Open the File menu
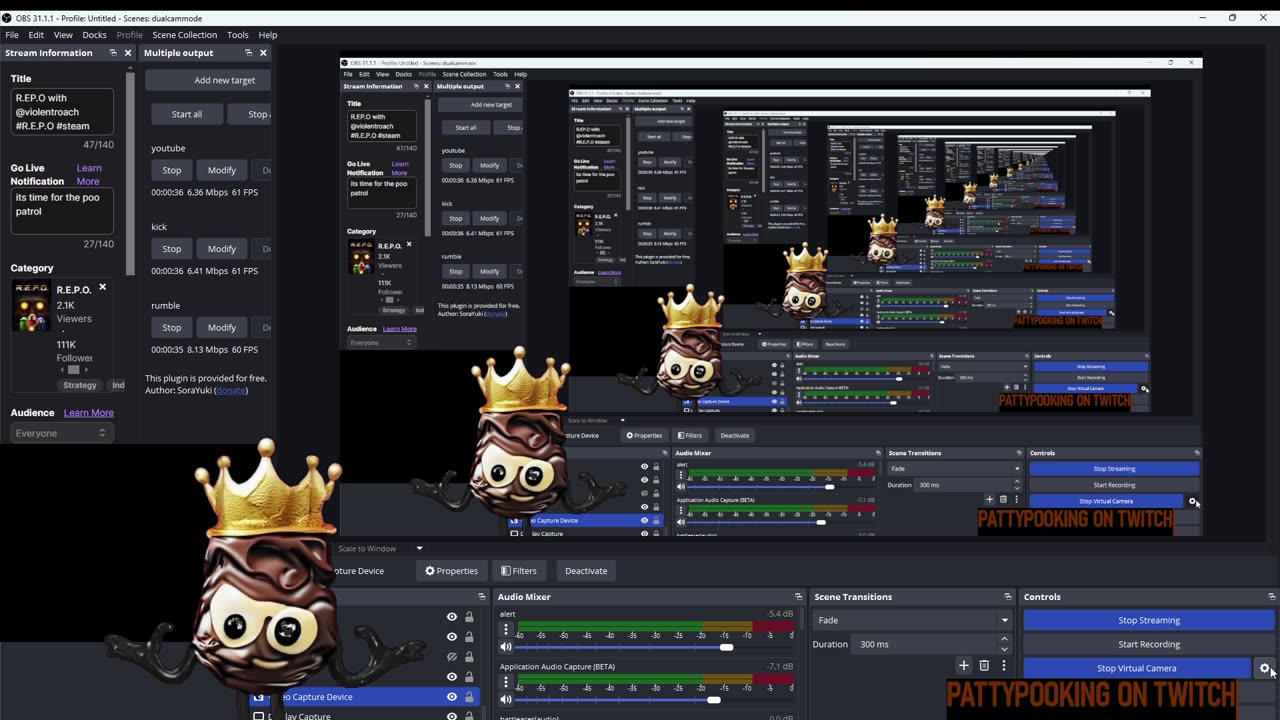Image resolution: width=1280 pixels, height=720 pixels. 12,35
